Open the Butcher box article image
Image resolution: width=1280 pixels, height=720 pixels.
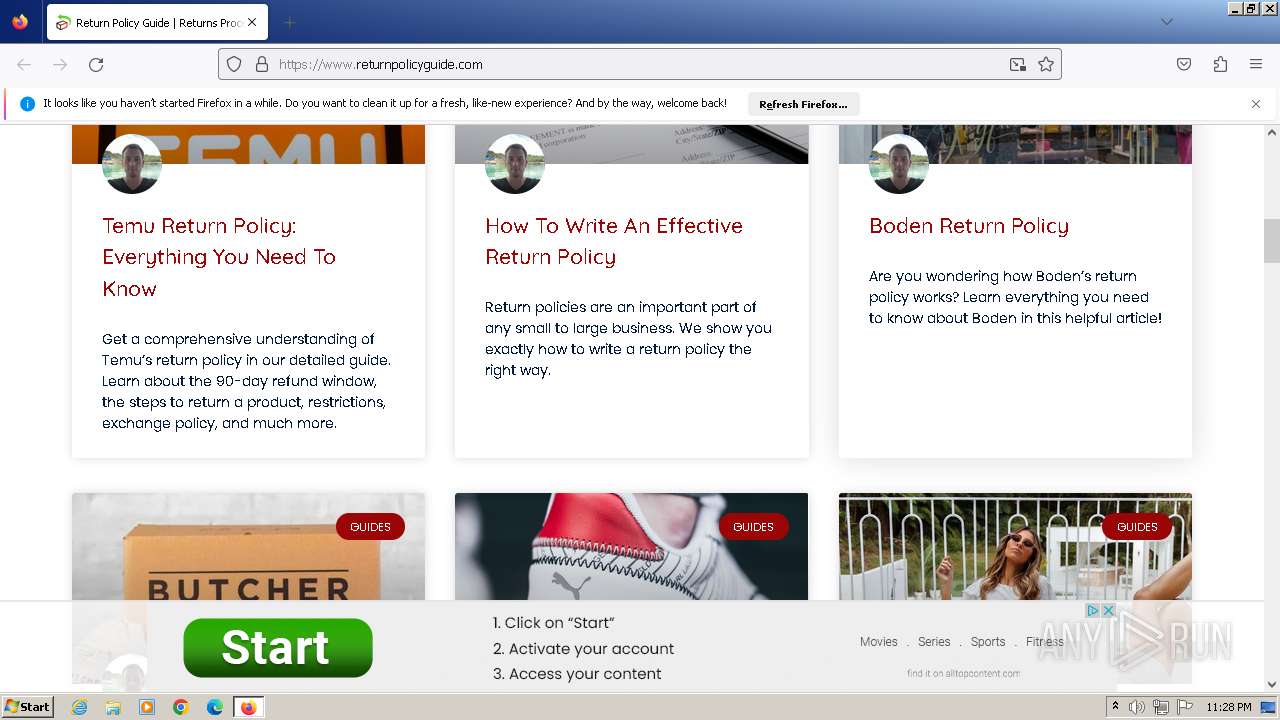click(248, 547)
